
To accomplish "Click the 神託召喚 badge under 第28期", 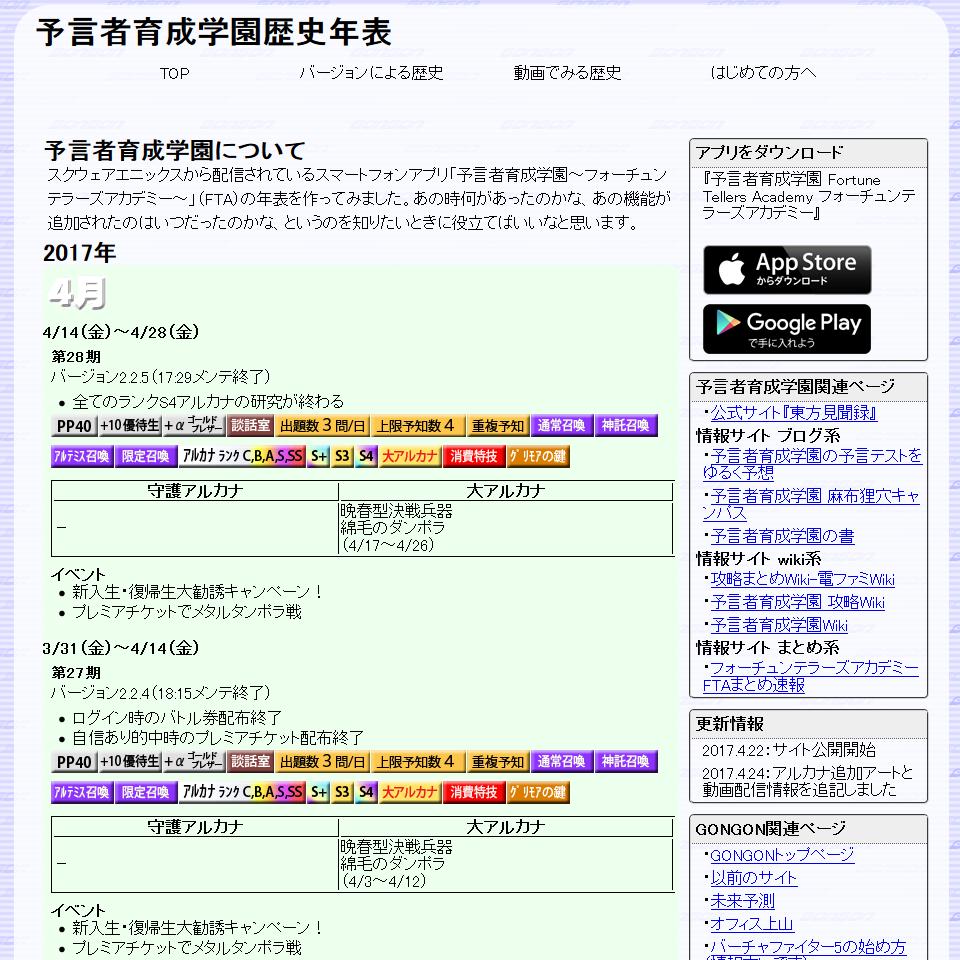I will [x=626, y=426].
